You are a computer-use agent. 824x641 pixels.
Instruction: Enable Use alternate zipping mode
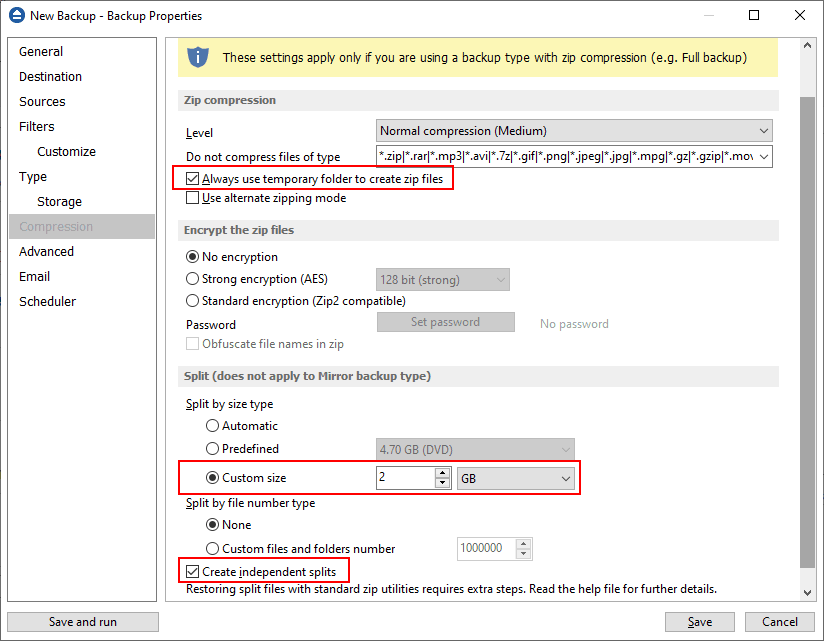pyautogui.click(x=192, y=198)
